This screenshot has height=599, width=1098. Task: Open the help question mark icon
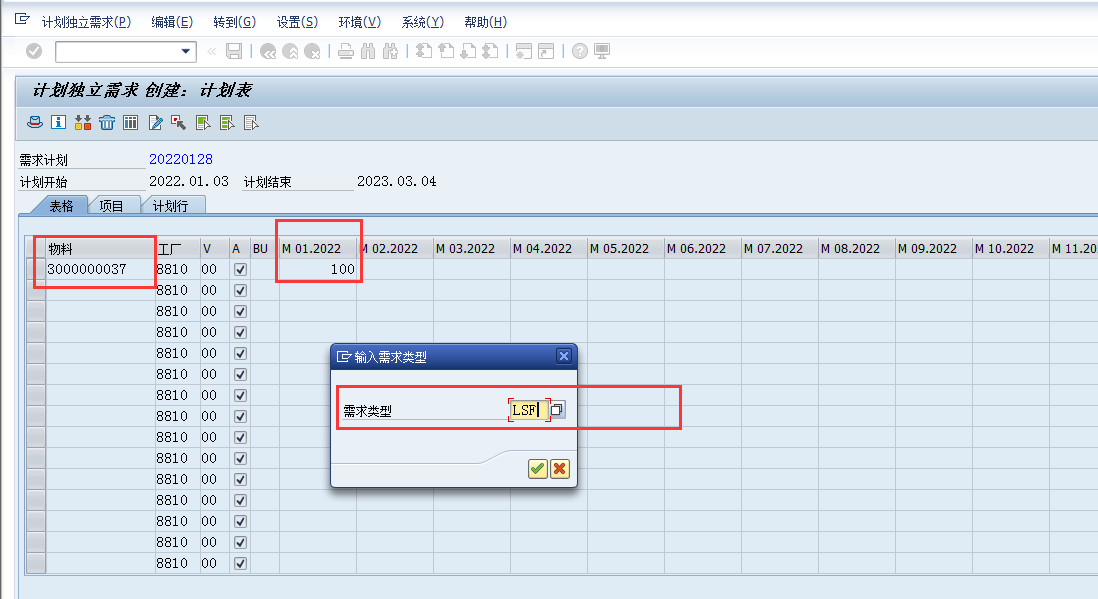pyautogui.click(x=581, y=51)
